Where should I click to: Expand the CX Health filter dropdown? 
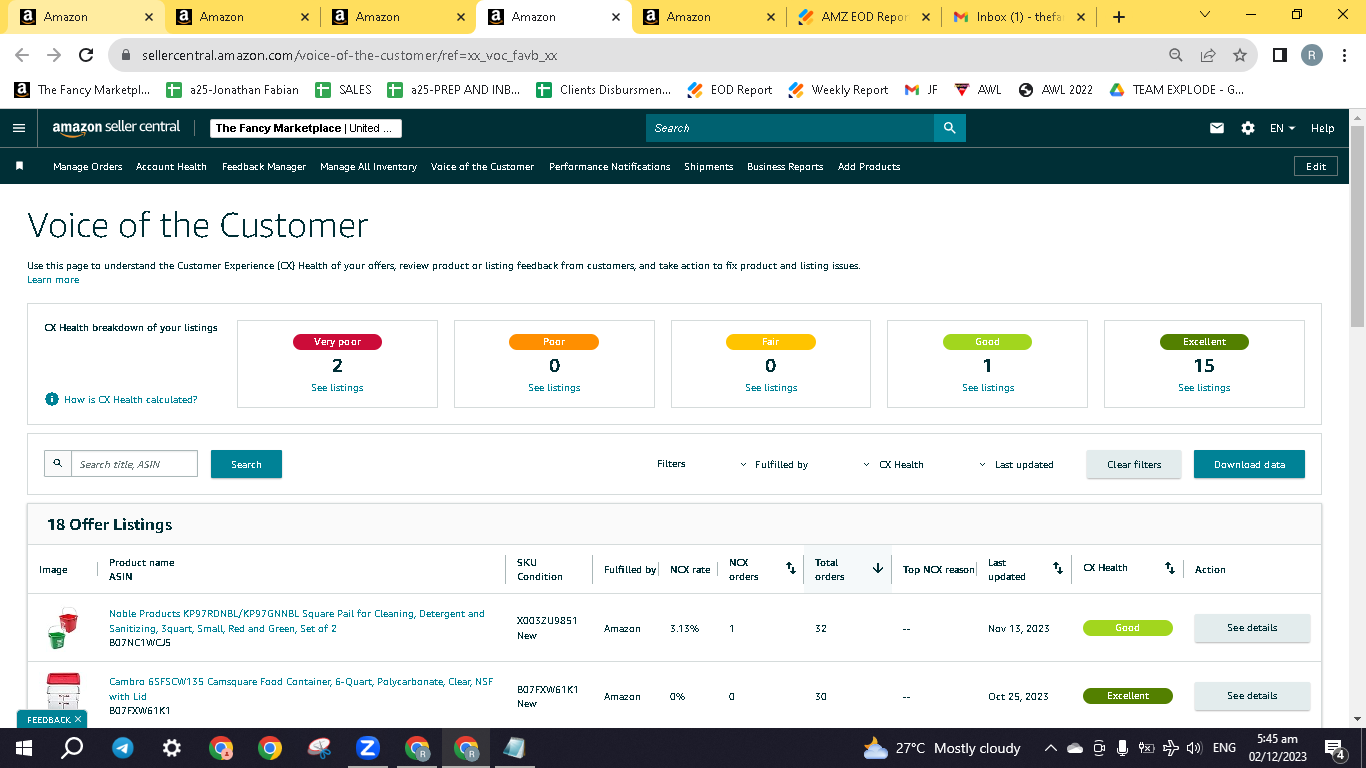coord(894,465)
